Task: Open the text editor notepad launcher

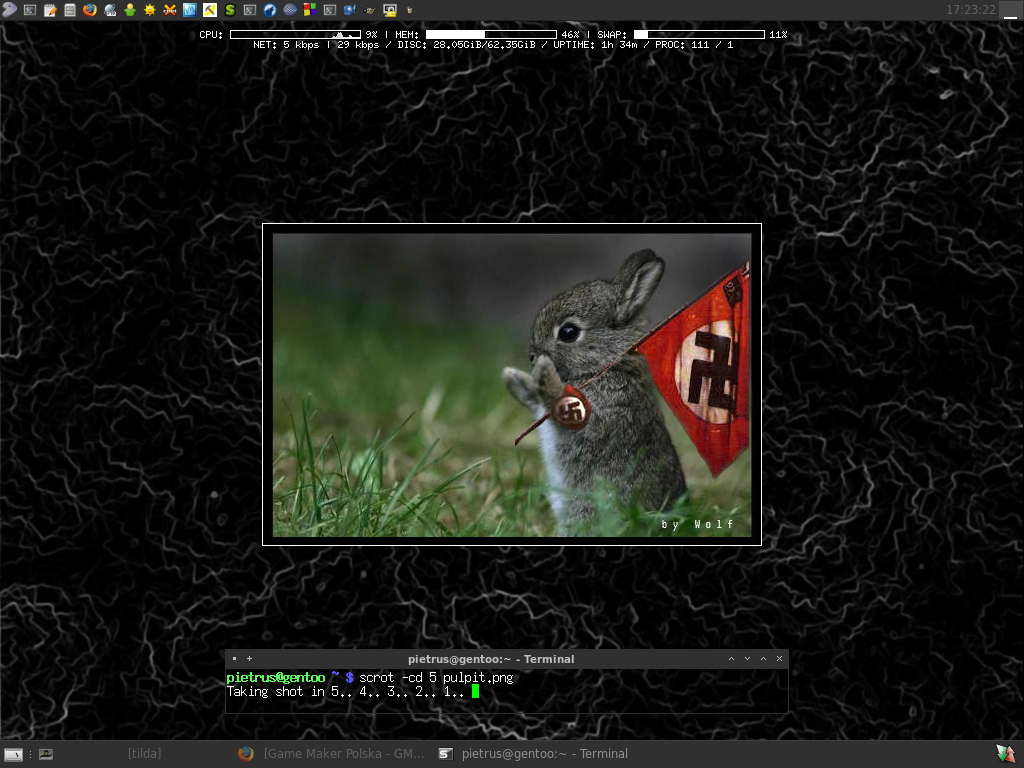Action: 50,10
